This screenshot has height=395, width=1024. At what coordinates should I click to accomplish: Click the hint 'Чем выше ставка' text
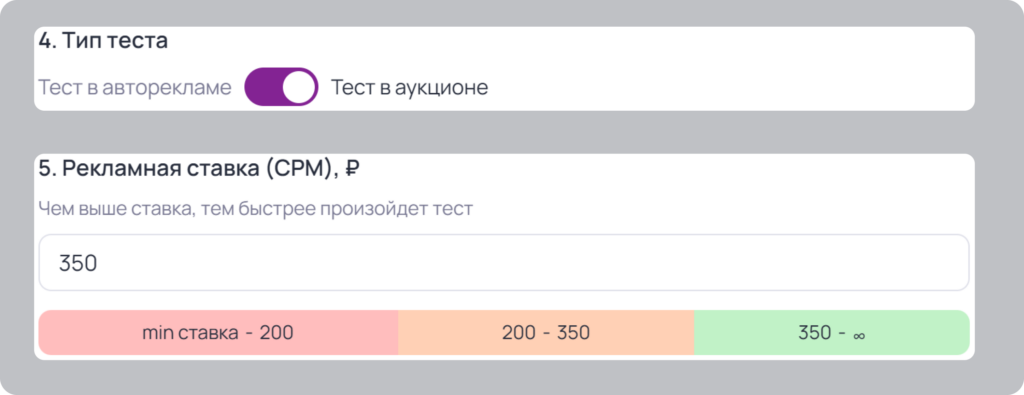(x=116, y=209)
